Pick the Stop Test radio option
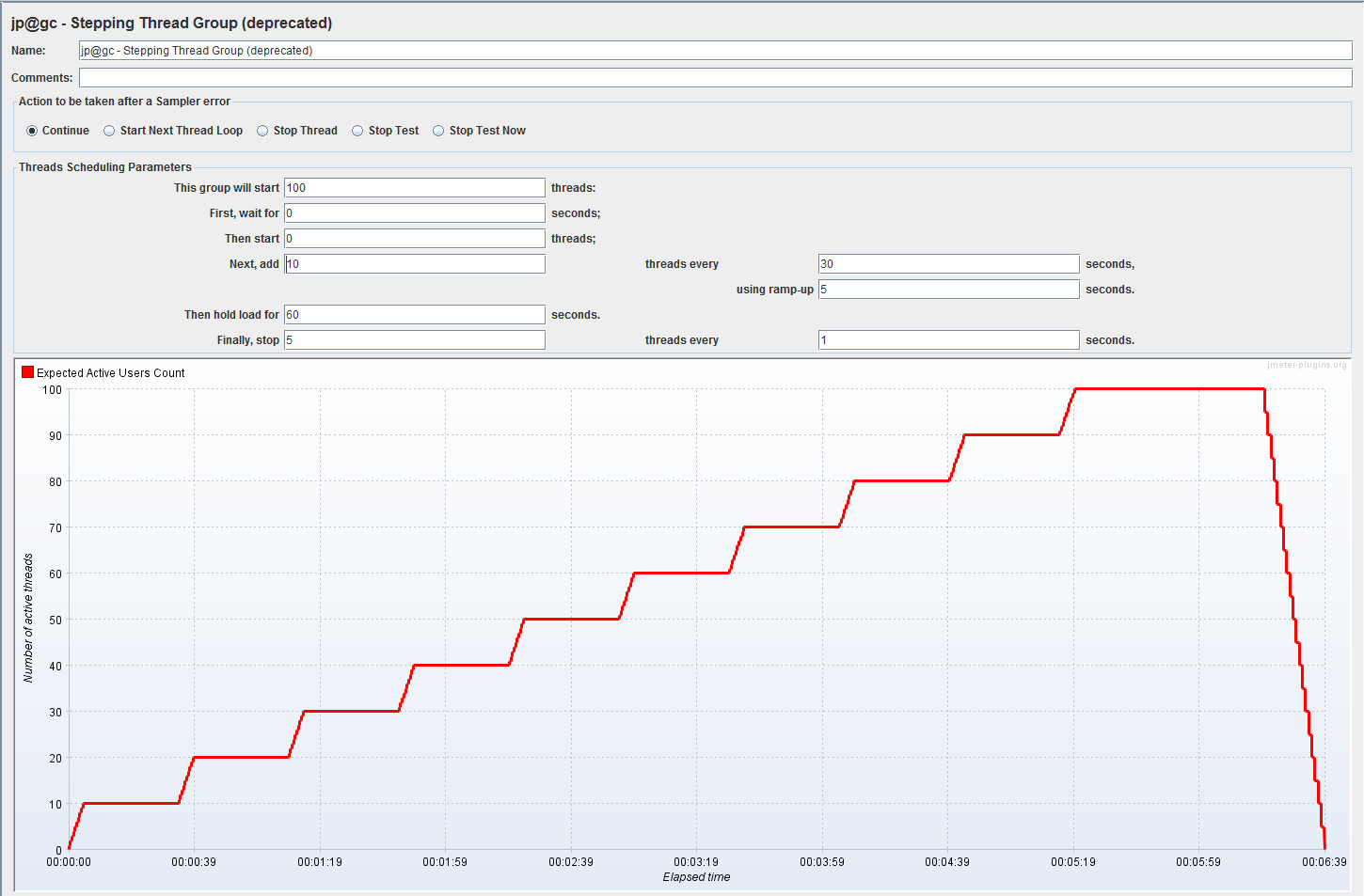 click(357, 131)
